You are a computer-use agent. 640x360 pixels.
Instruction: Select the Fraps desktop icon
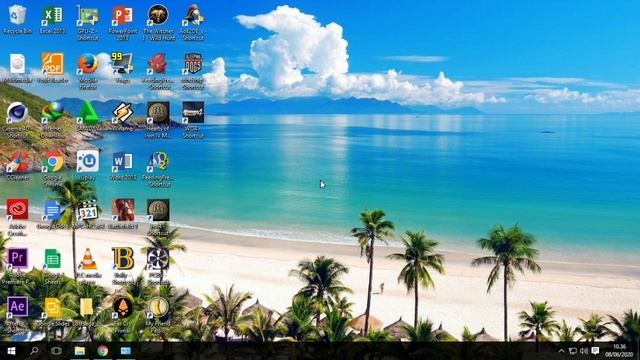(x=122, y=64)
